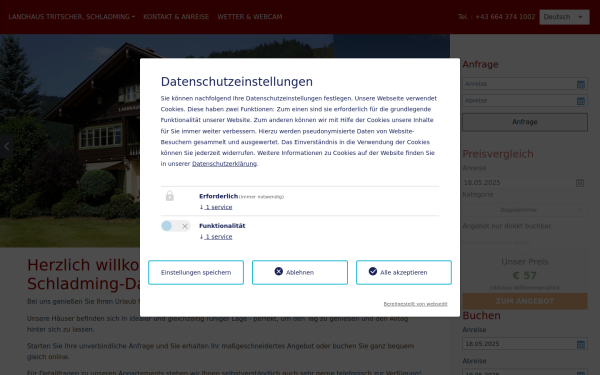
Task: Click Einstellungen speichern button
Action: 196,272
